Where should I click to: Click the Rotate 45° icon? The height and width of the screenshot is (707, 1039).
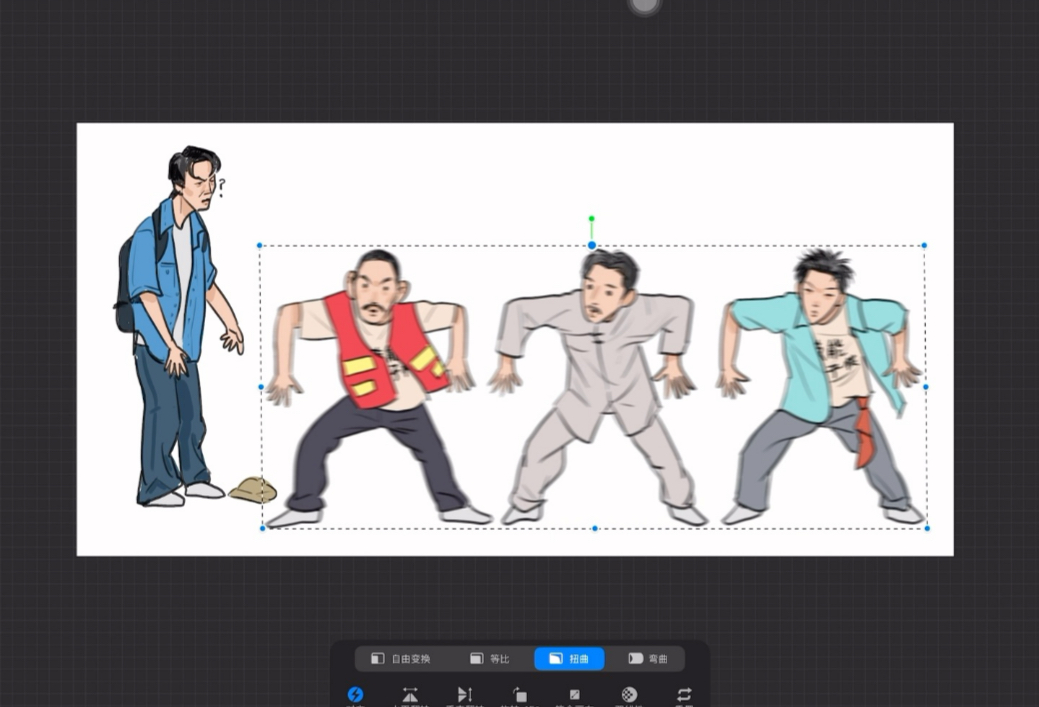click(x=520, y=694)
